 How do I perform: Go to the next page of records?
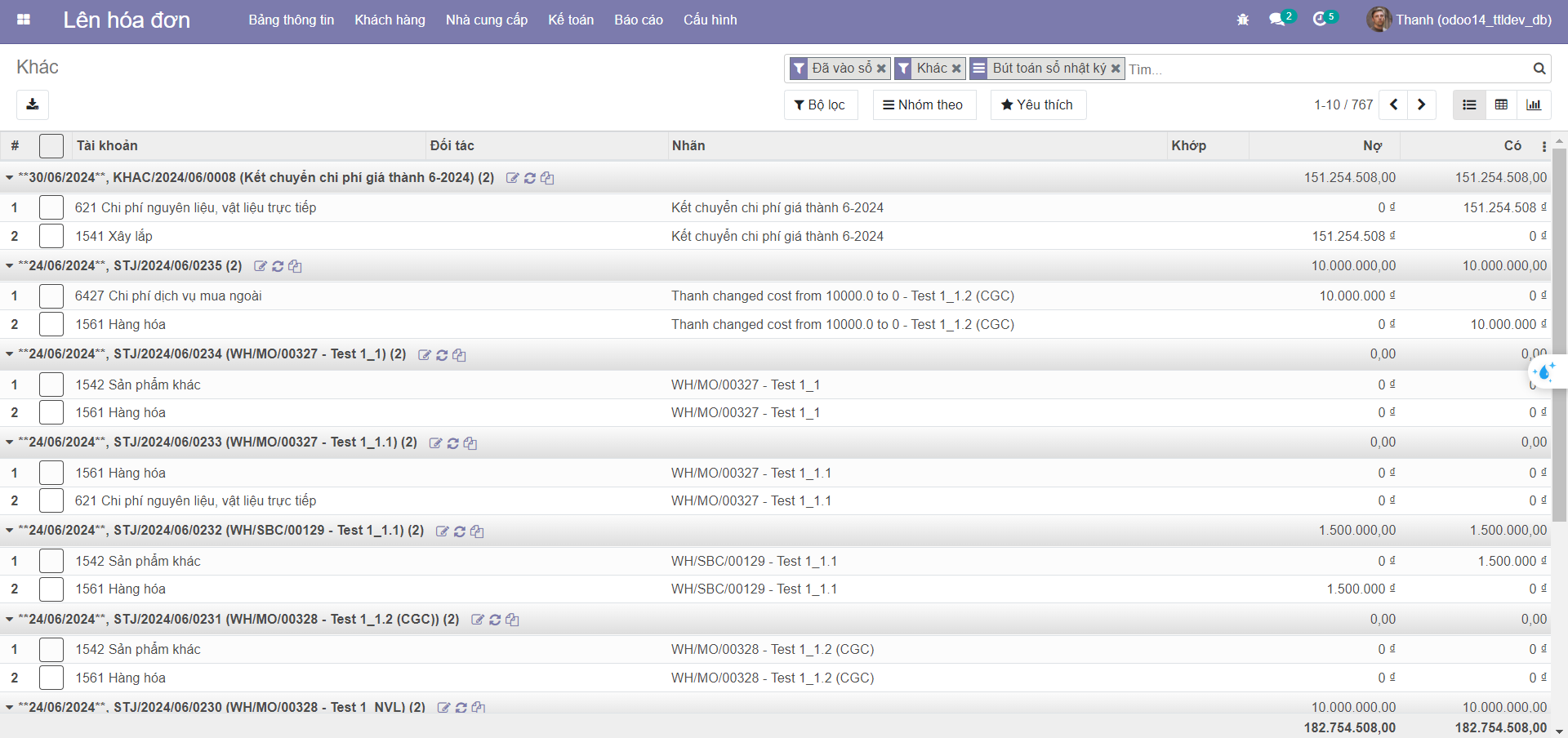[1421, 104]
